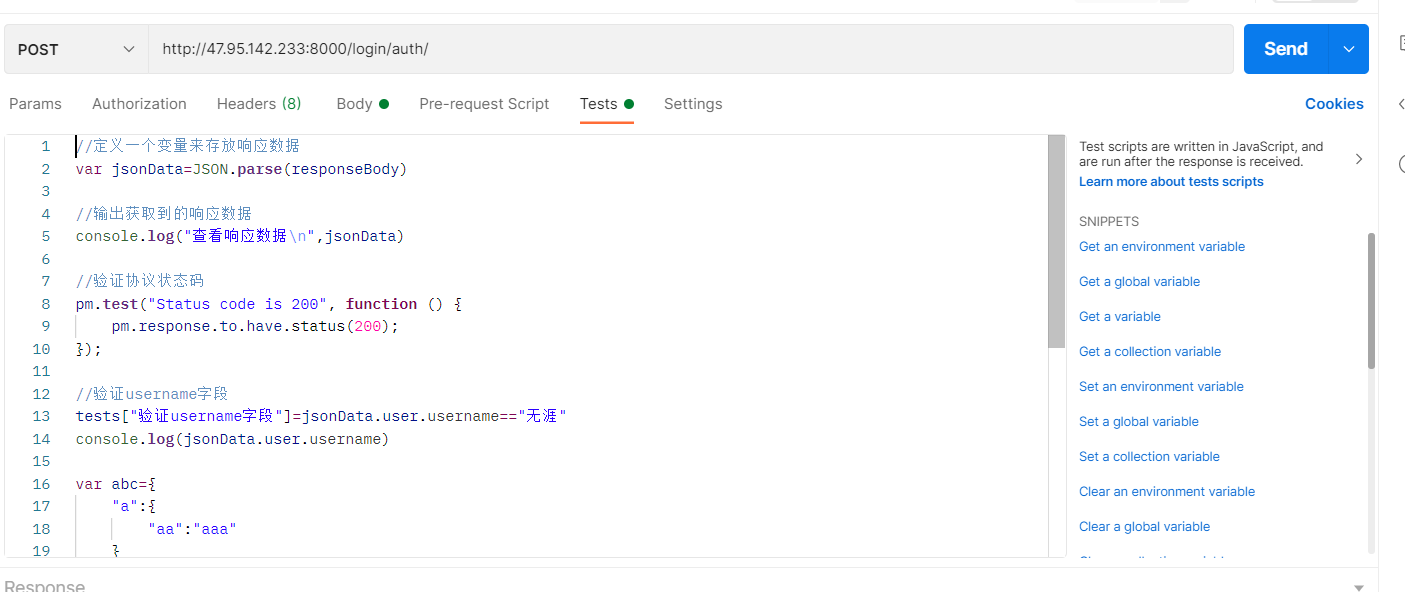Image resolution: width=1405 pixels, height=592 pixels.
Task: Insert the Clear an environment variable snippet
Action: tap(1167, 492)
